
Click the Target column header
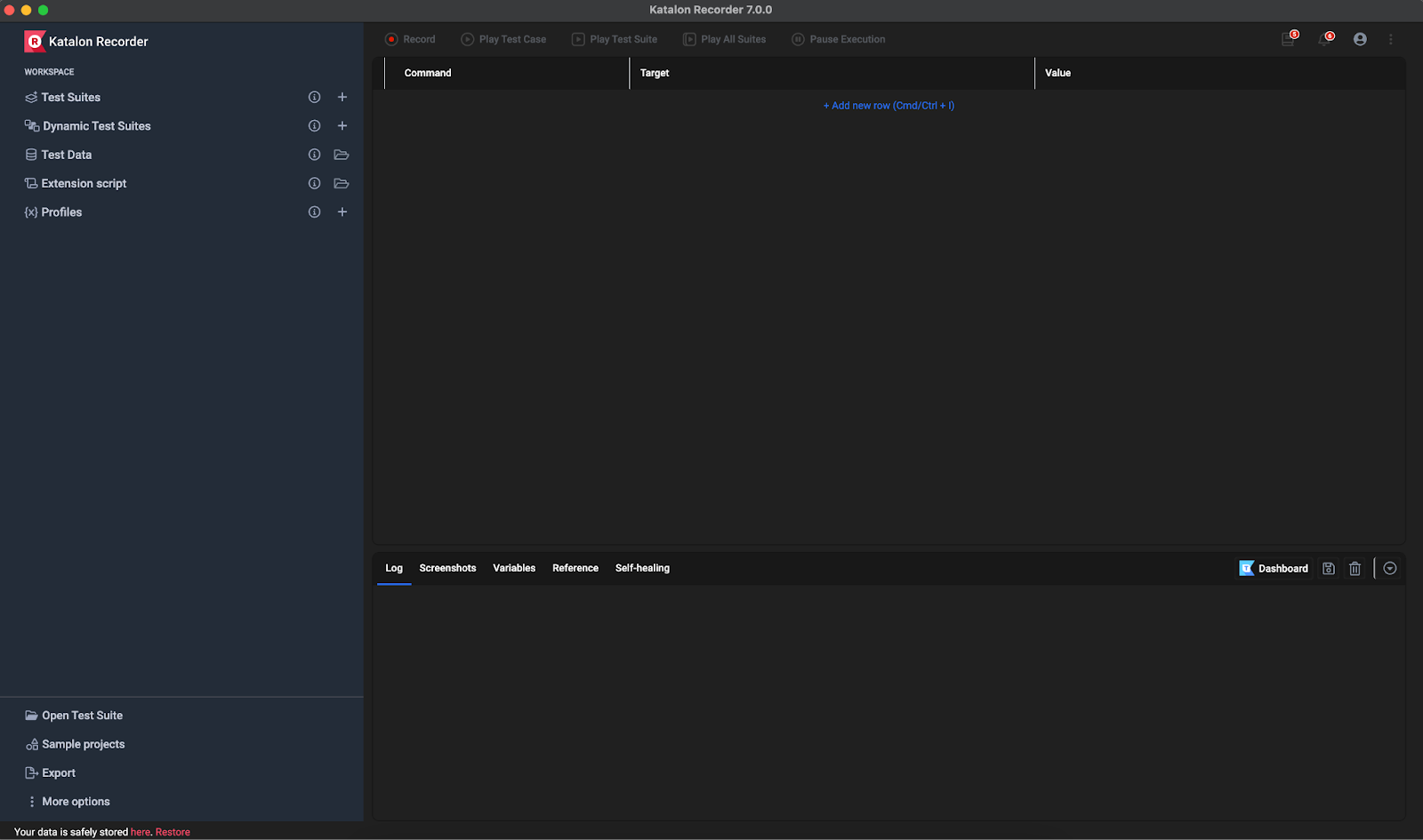pos(655,73)
